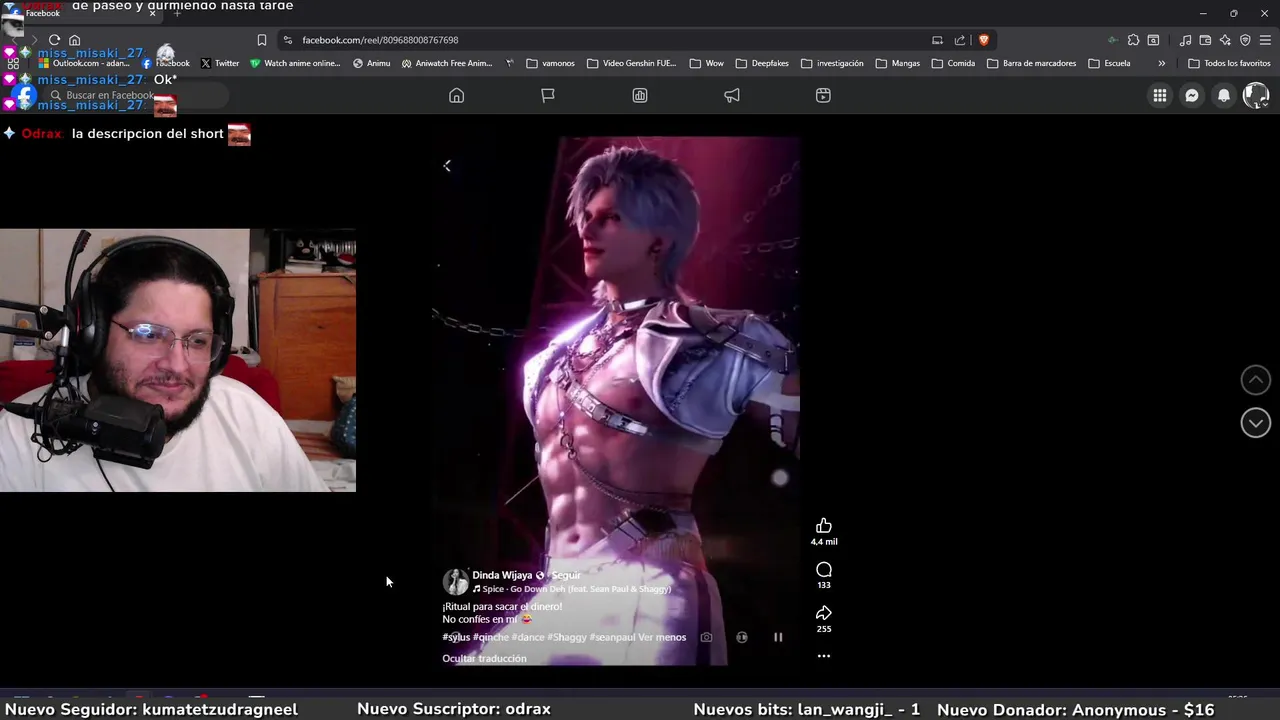Image resolution: width=1280 pixels, height=720 pixels.
Task: Open a new browser tab
Action: click(x=177, y=13)
